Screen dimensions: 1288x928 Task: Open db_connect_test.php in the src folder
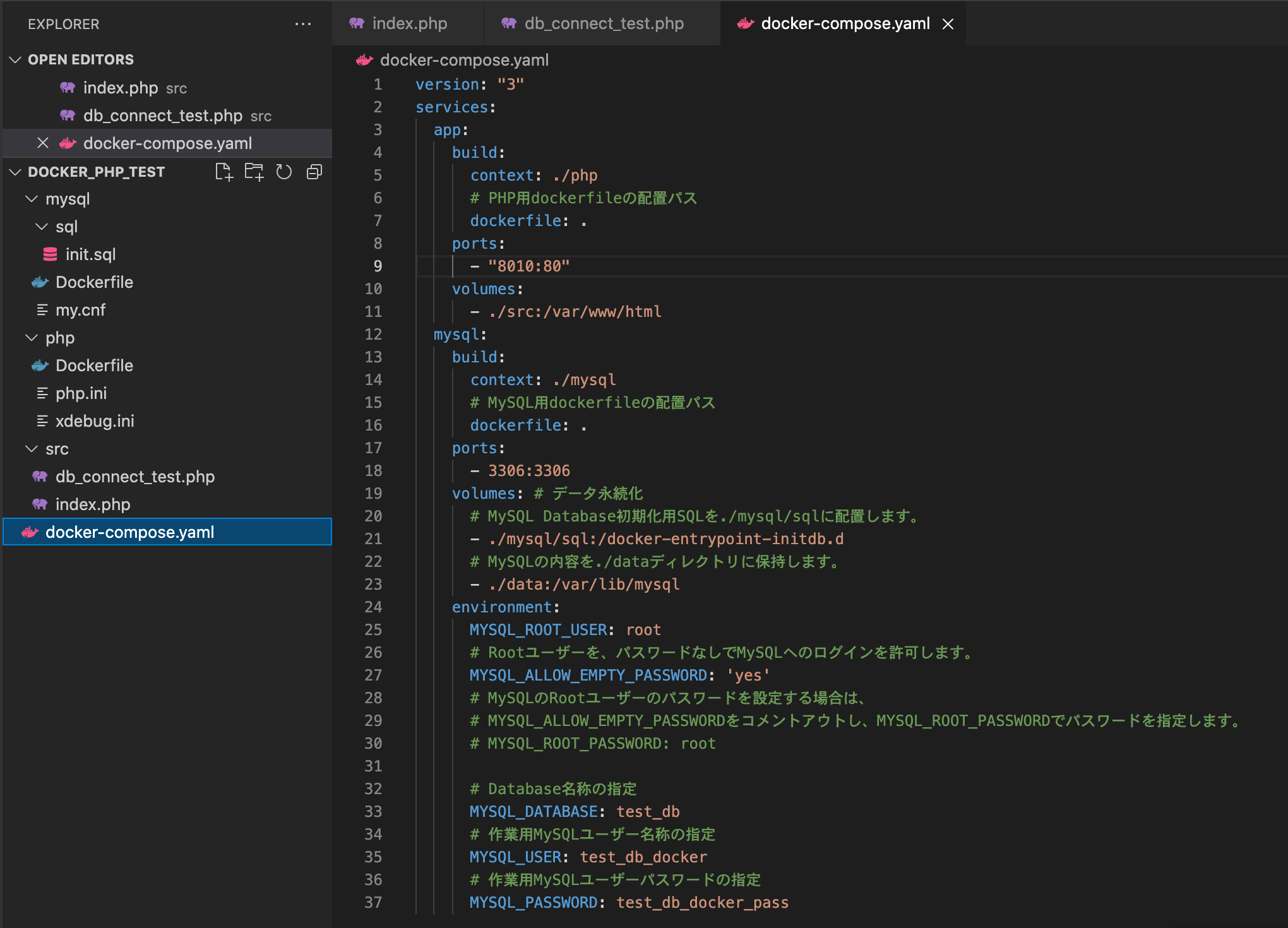coord(167,477)
